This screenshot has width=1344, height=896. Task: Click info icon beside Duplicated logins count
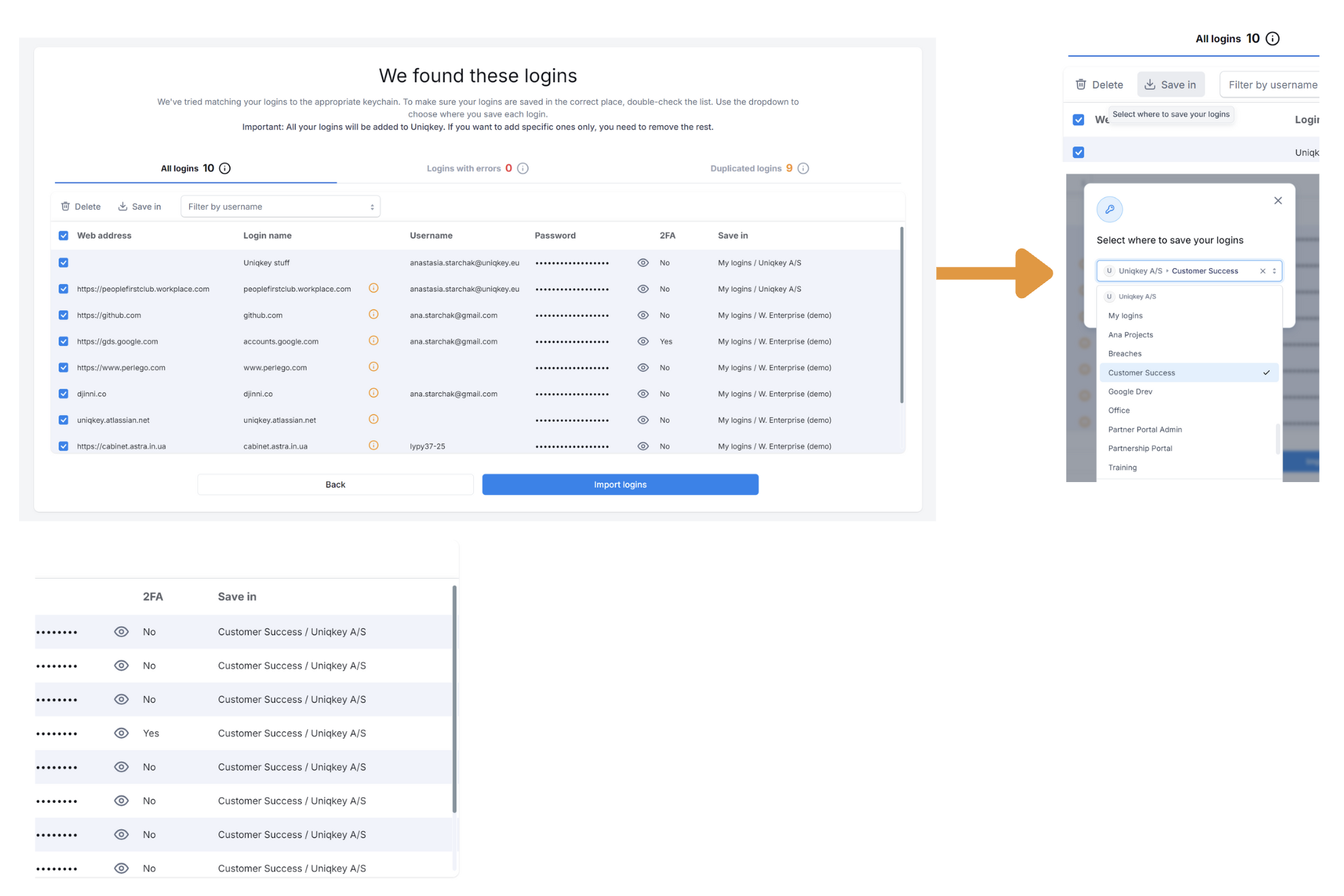(803, 168)
